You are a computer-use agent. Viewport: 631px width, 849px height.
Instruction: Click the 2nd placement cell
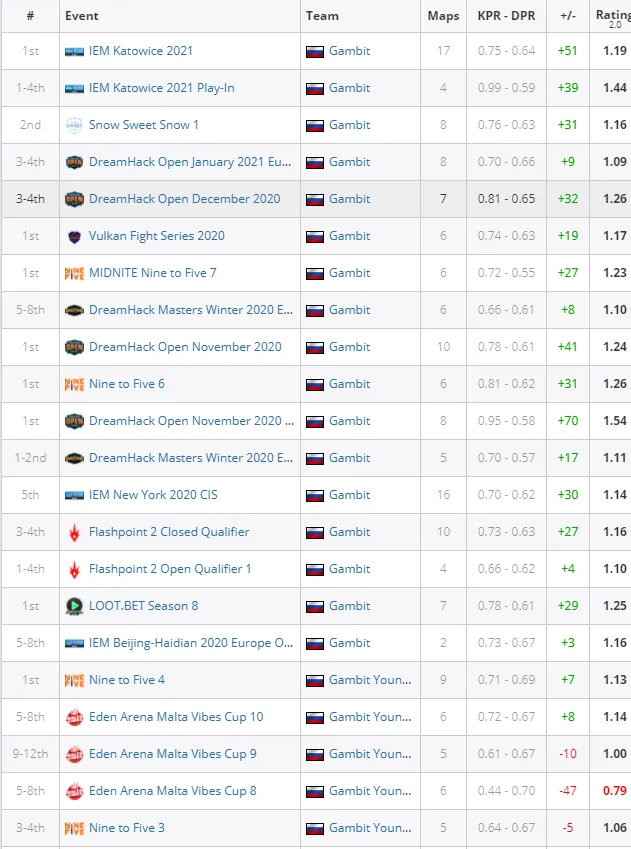(30, 125)
